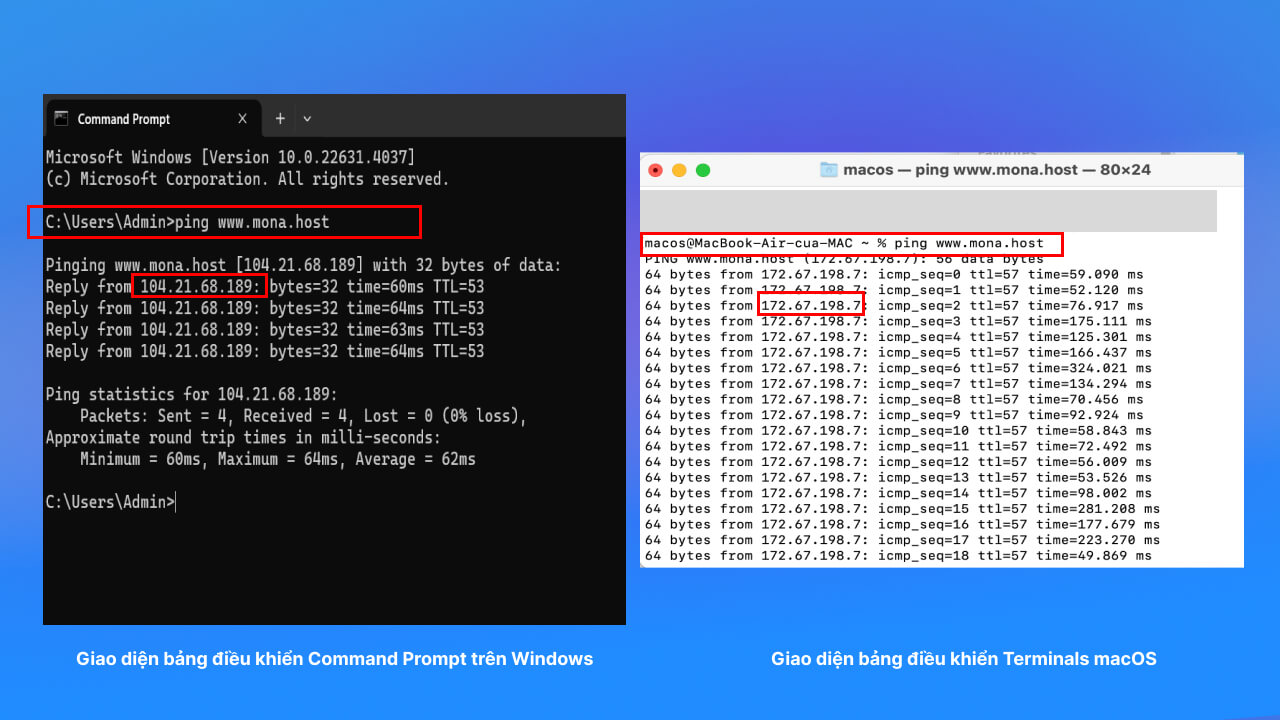Open a new Command Prompt tab with plus
The width and height of the screenshot is (1280, 720).
click(x=280, y=118)
